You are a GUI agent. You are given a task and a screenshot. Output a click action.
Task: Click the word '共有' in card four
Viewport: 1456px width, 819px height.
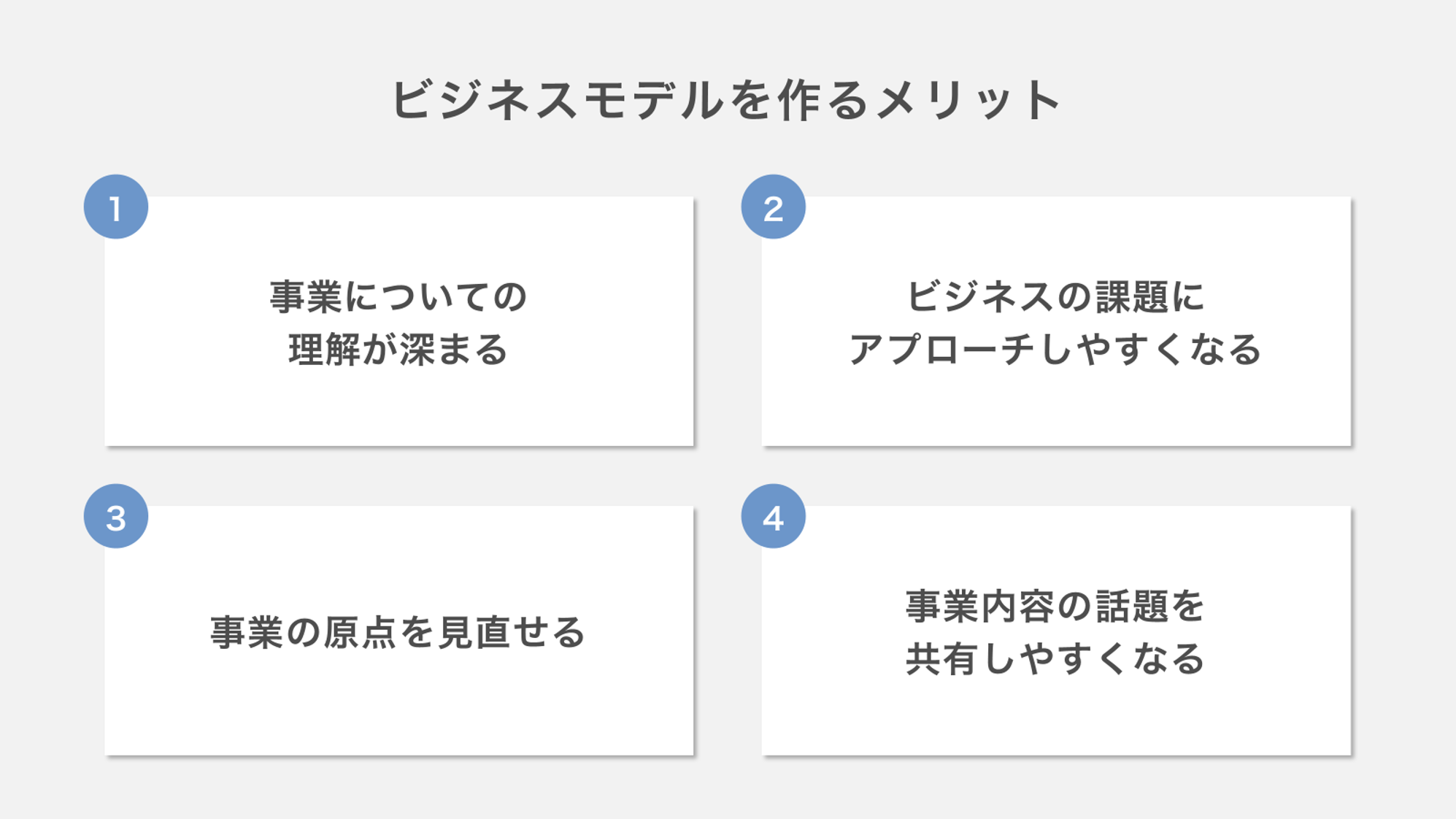(x=942, y=659)
